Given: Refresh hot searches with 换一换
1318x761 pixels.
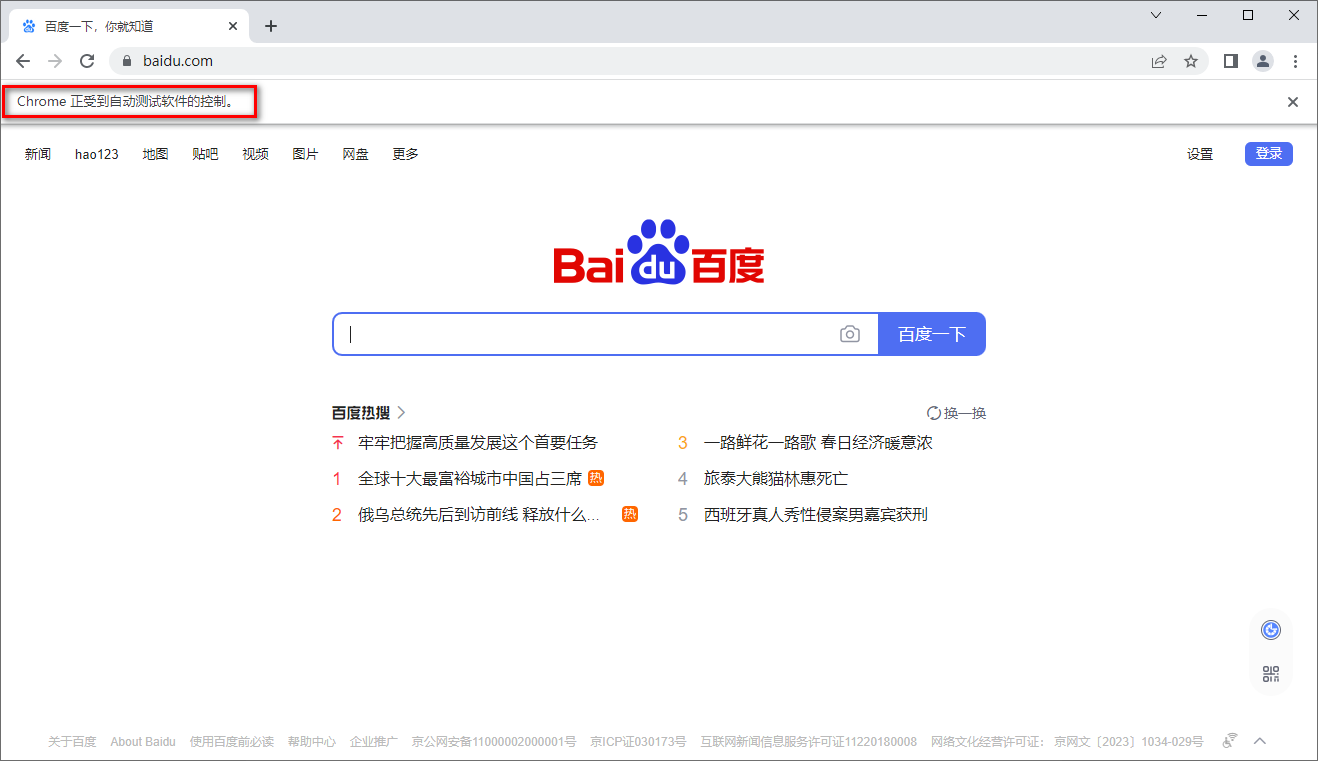Looking at the screenshot, I should coord(957,413).
